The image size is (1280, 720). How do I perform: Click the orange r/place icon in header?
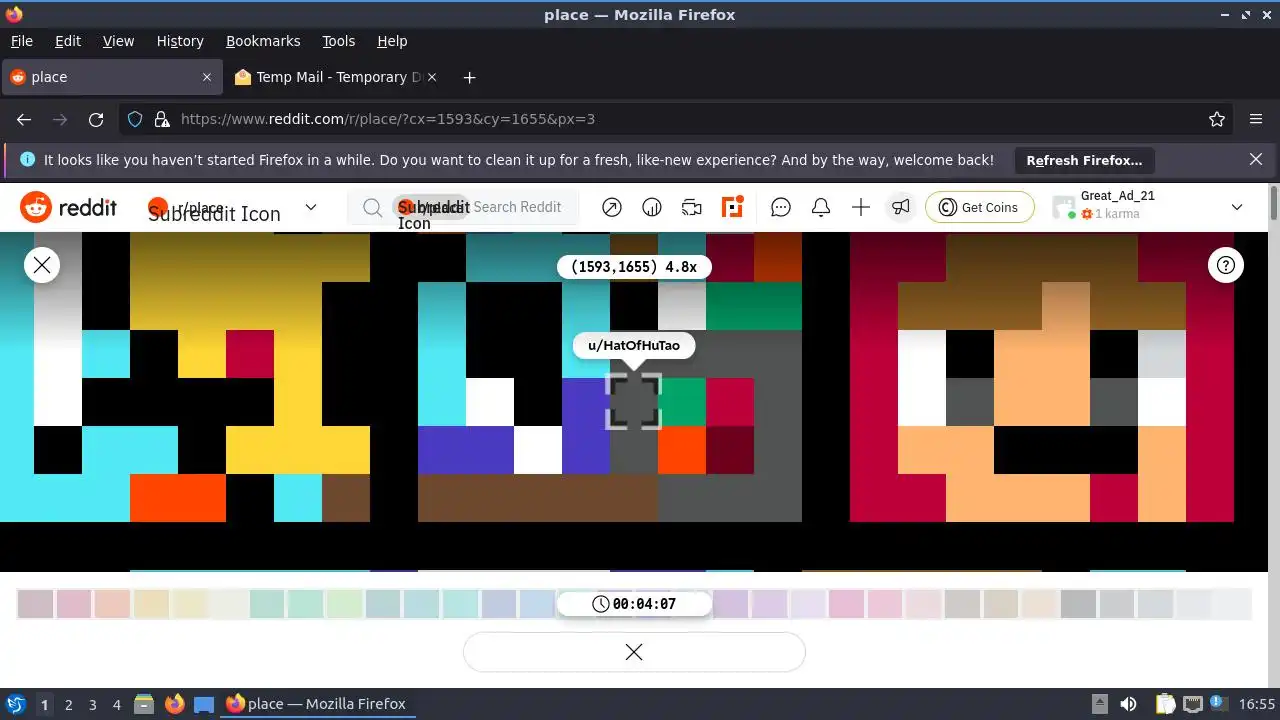[733, 207]
